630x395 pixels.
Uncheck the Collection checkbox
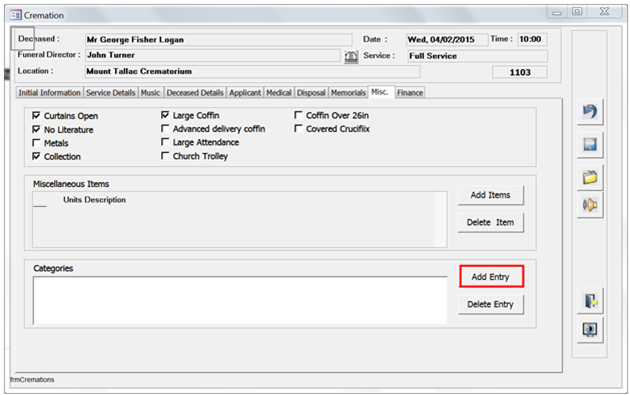tap(36, 156)
